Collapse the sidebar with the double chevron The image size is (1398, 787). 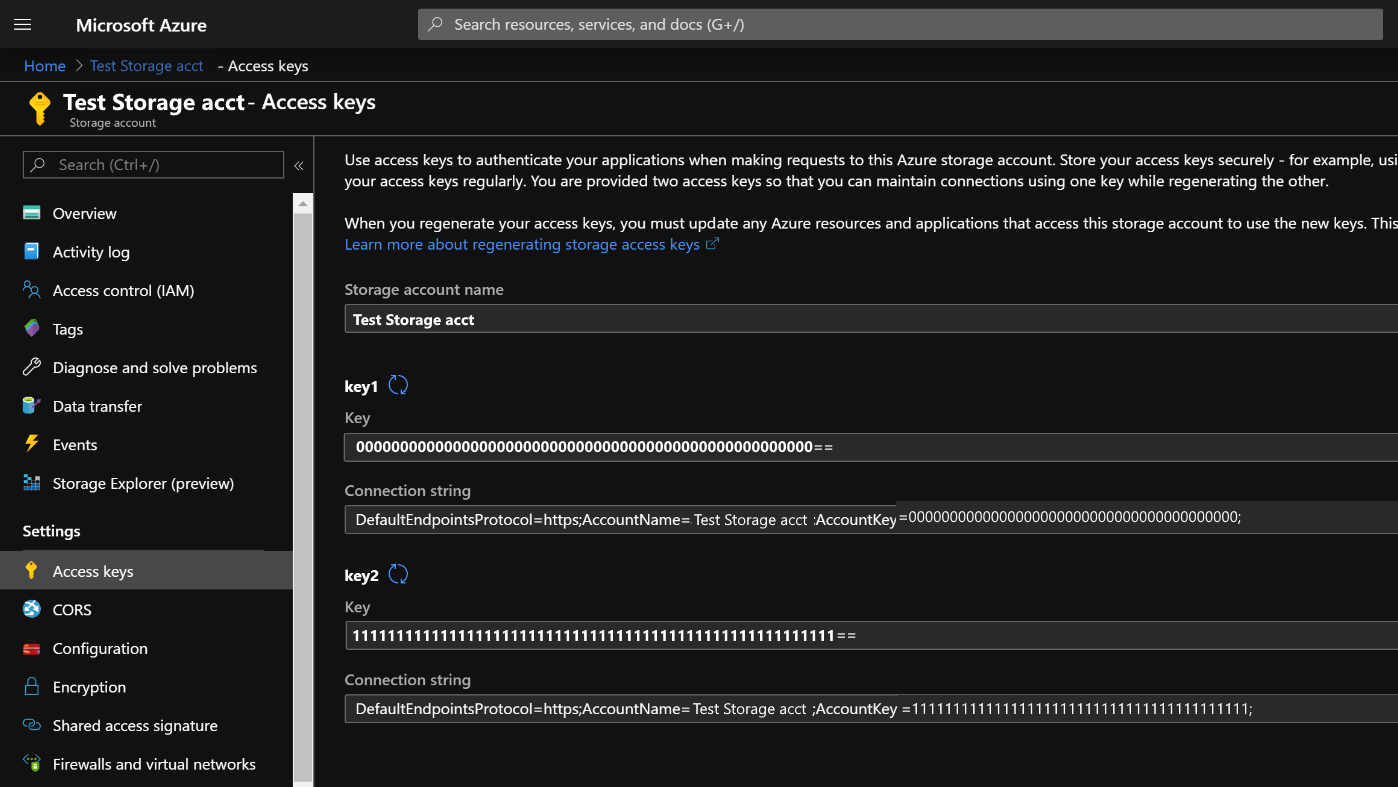(299, 165)
